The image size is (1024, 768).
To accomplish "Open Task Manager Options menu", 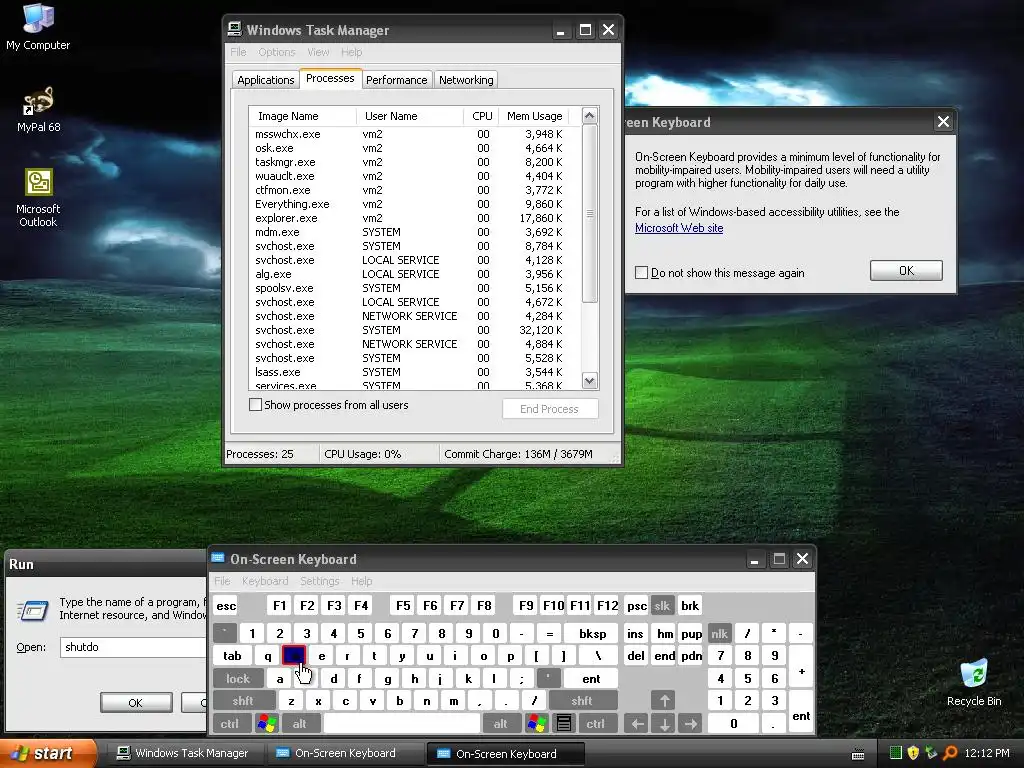I will click(x=276, y=52).
